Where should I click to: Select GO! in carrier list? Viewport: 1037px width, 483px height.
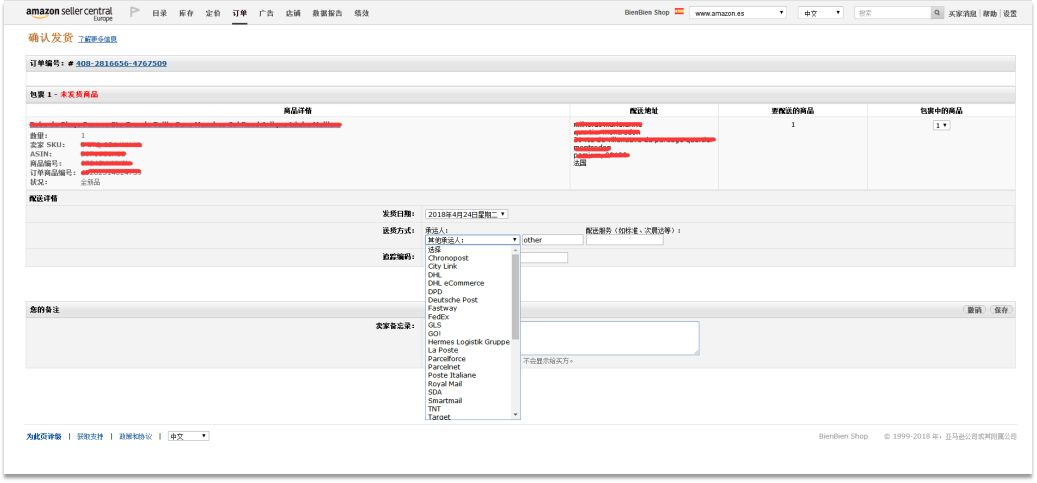pyautogui.click(x=435, y=333)
